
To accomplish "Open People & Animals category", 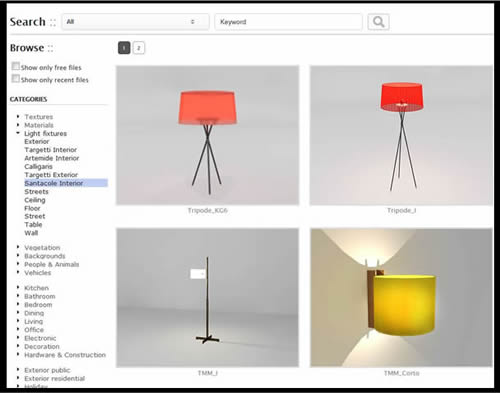I will (52, 264).
